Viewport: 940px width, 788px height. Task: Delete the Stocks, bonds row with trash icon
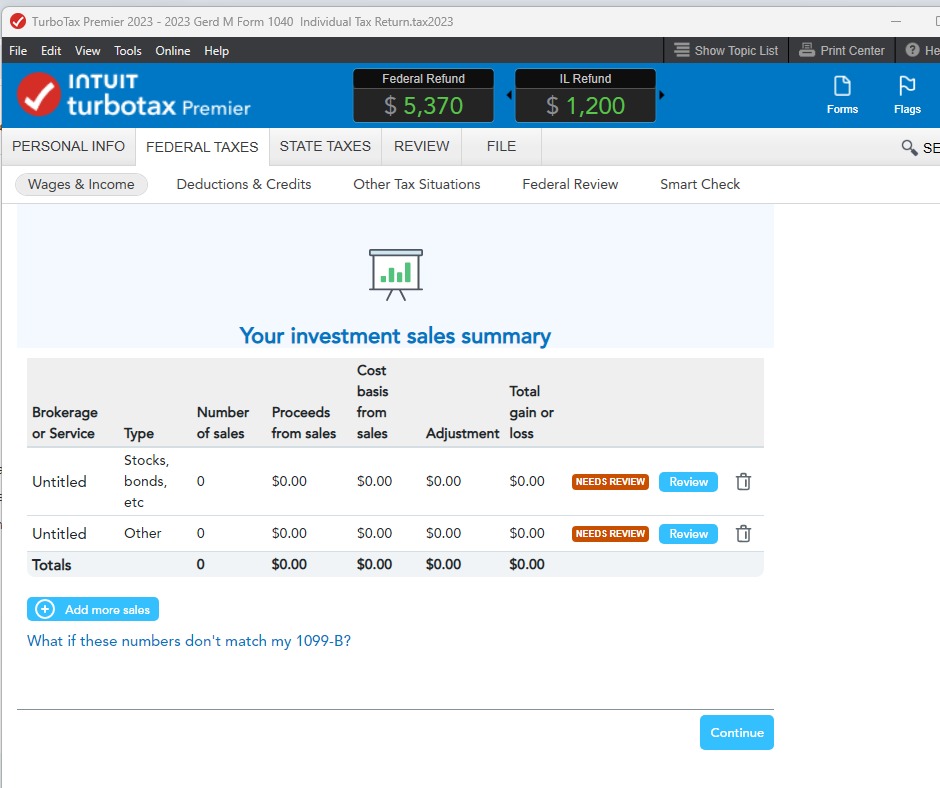743,482
